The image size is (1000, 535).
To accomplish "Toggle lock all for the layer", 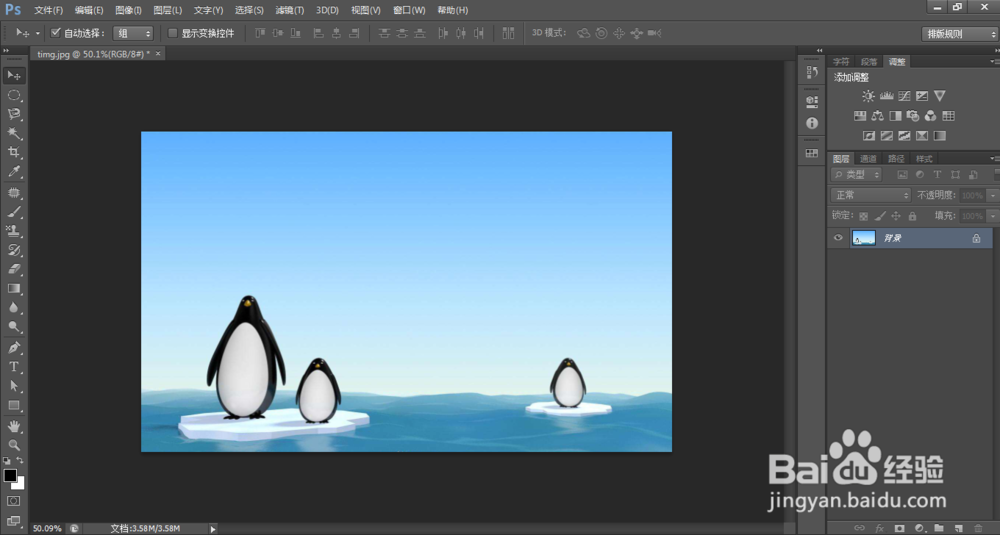I will coord(913,216).
